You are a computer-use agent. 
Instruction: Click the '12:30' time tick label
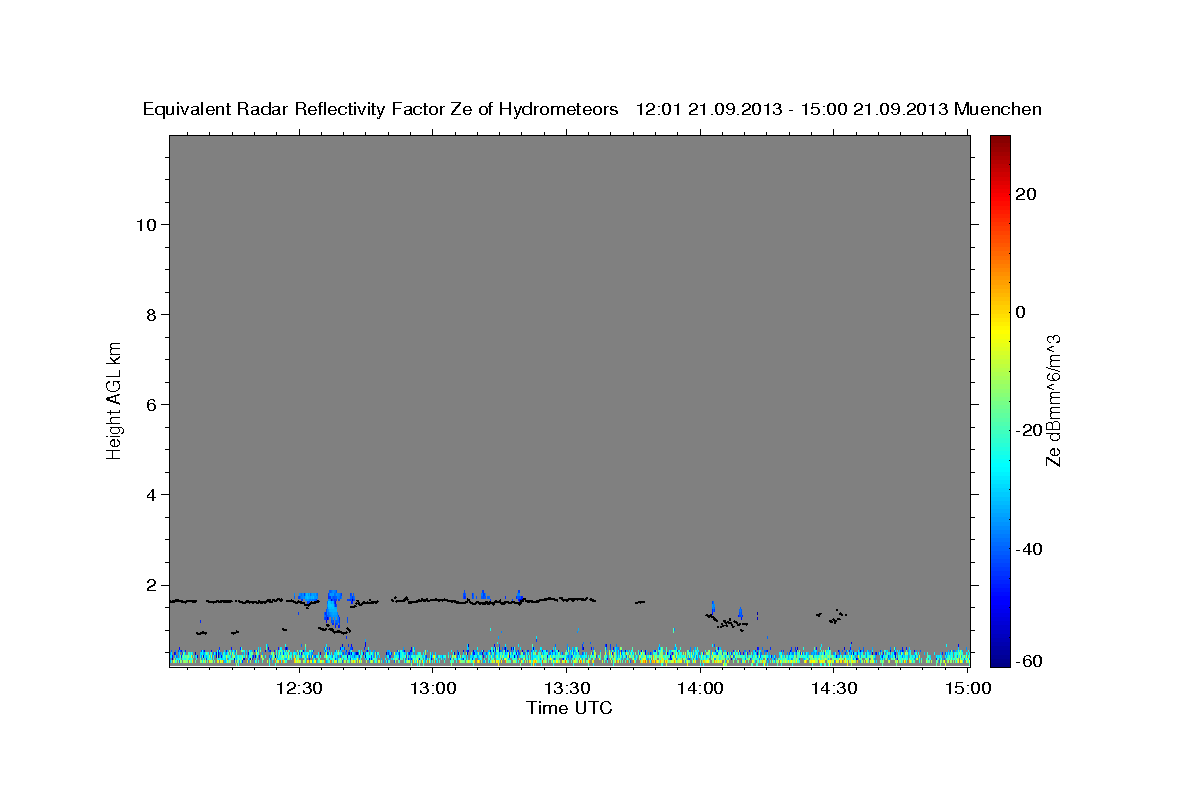[299, 688]
